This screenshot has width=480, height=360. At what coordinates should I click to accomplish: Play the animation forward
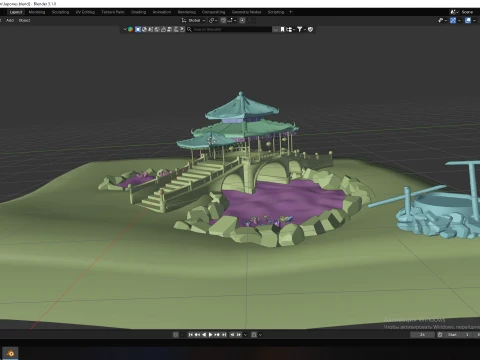pos(210,335)
